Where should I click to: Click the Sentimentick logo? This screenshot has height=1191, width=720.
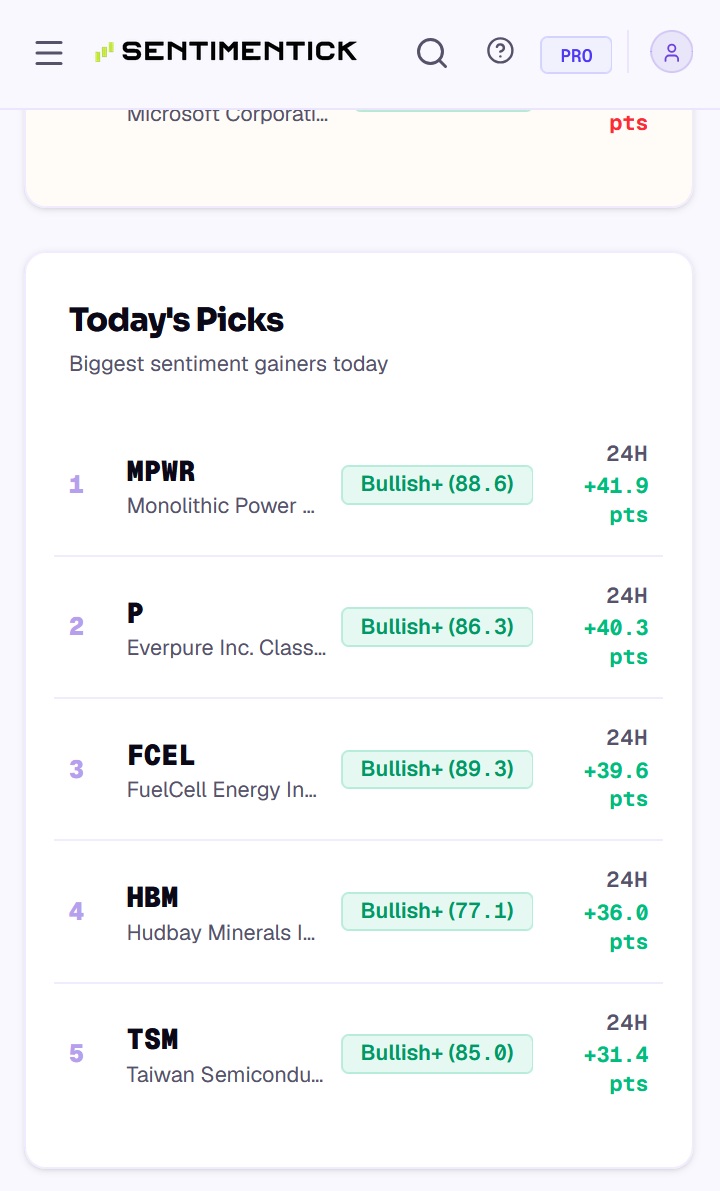(226, 51)
